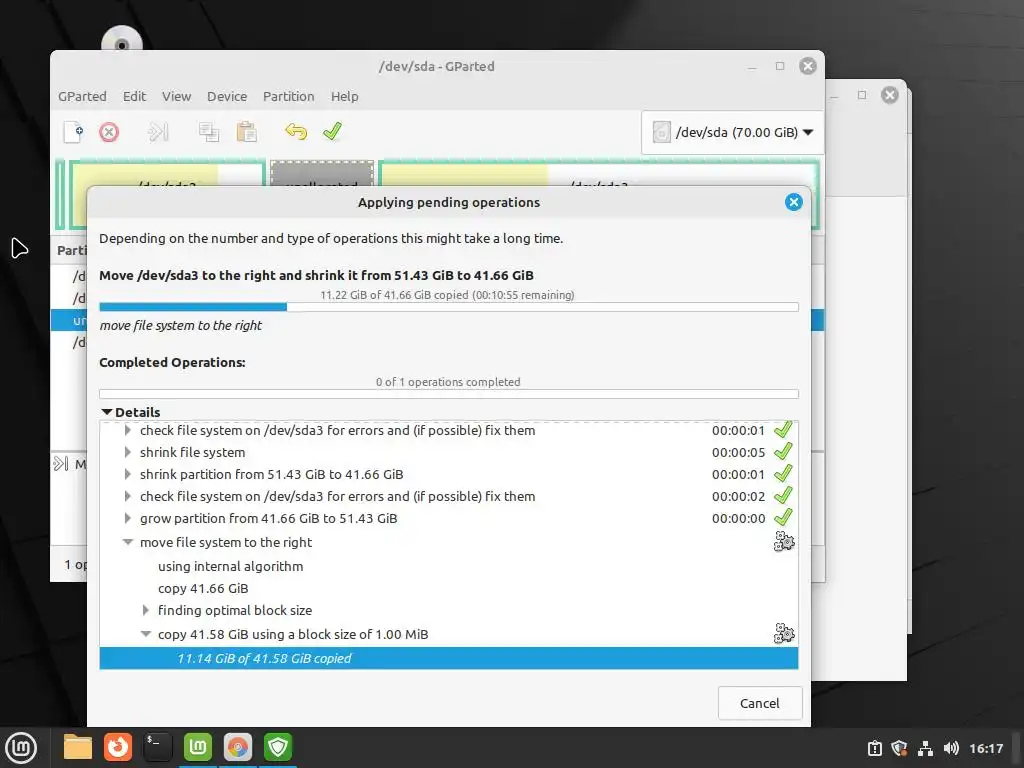Click the /dev/sda3 partition graphic block

598,174
